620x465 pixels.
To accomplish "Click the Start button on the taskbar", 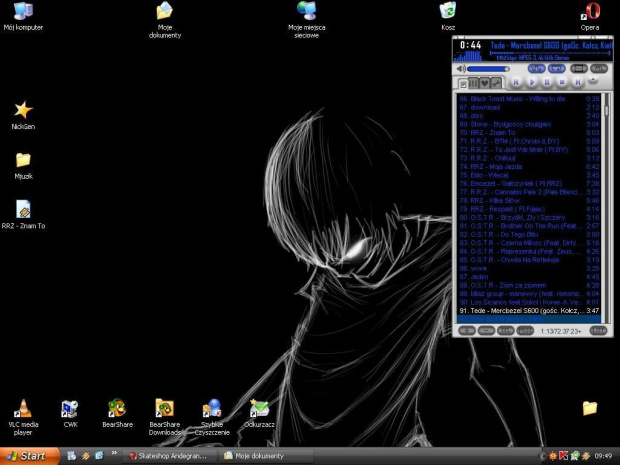I will pos(27,456).
